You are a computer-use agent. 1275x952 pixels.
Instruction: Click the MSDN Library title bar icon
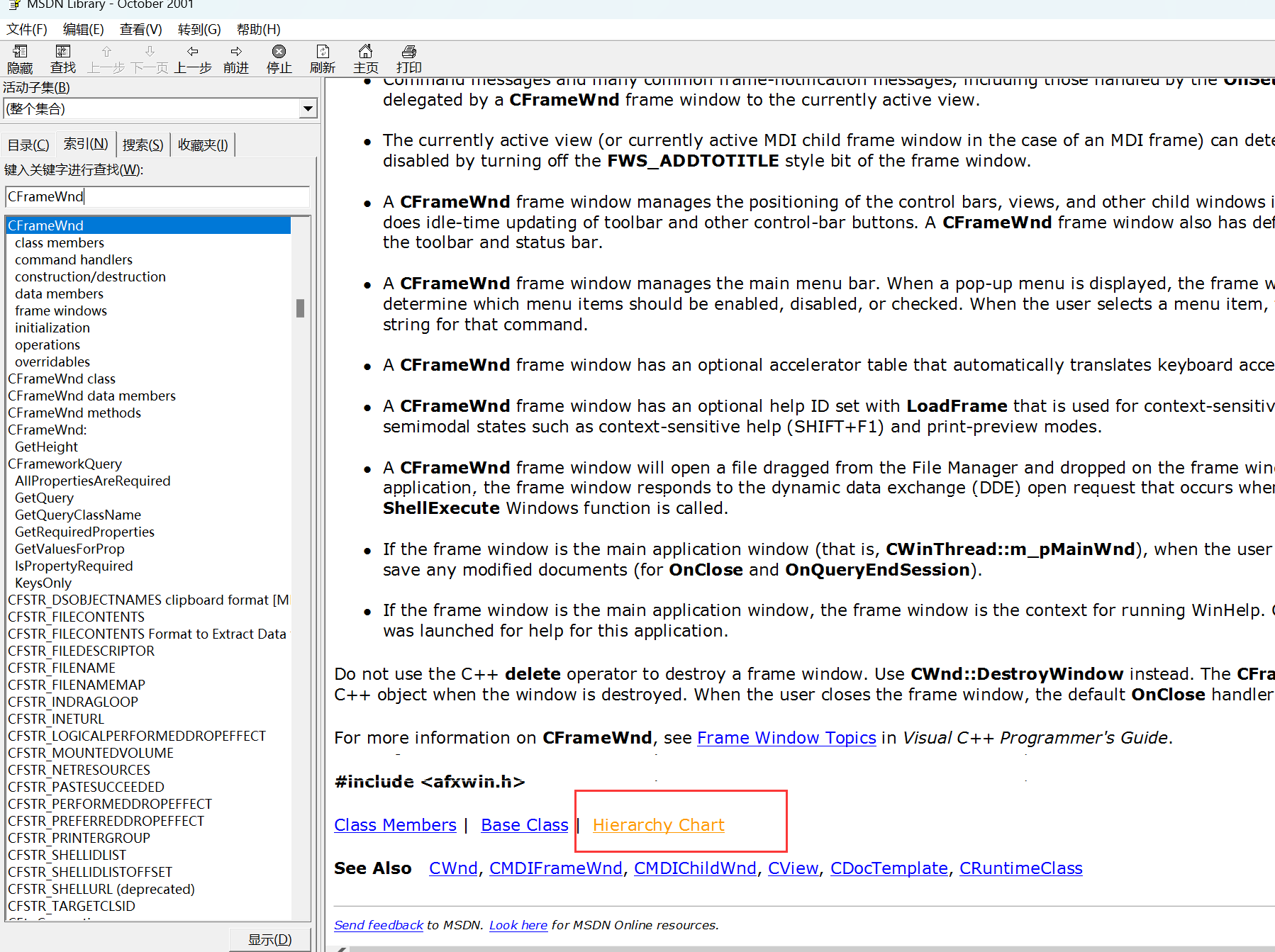point(14,4)
